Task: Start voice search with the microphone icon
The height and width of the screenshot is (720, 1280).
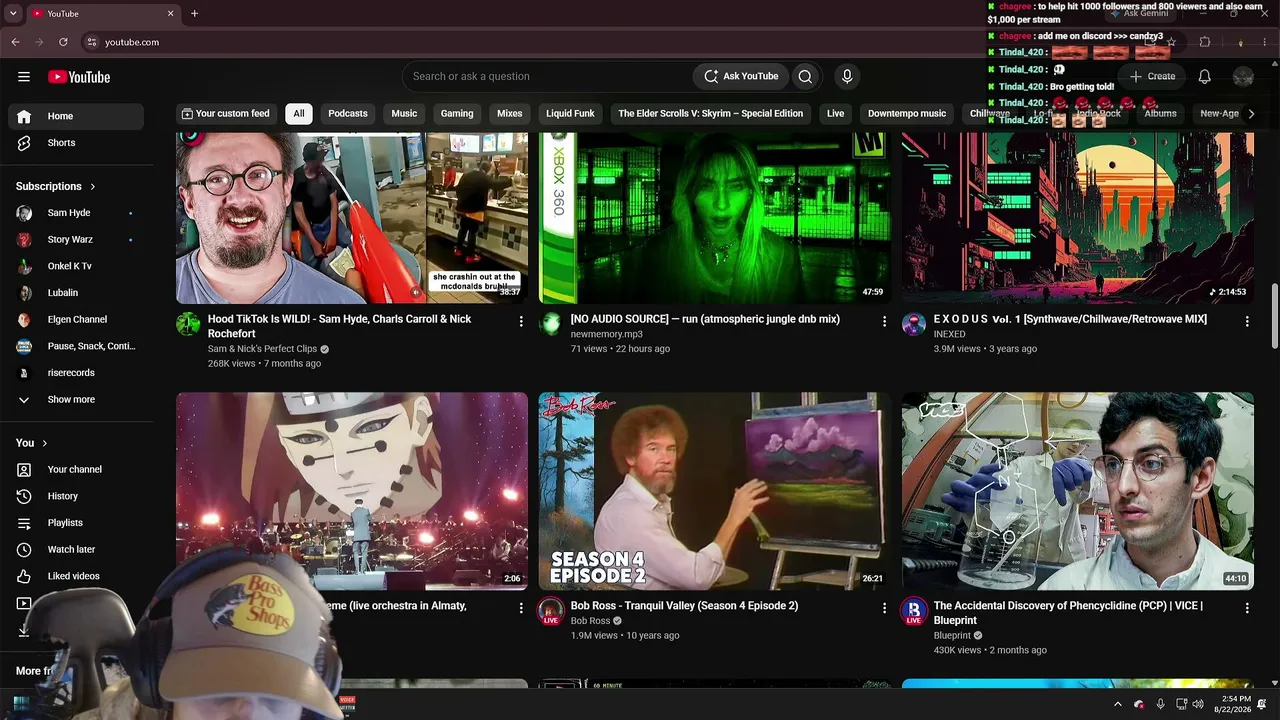Action: pyautogui.click(x=847, y=76)
